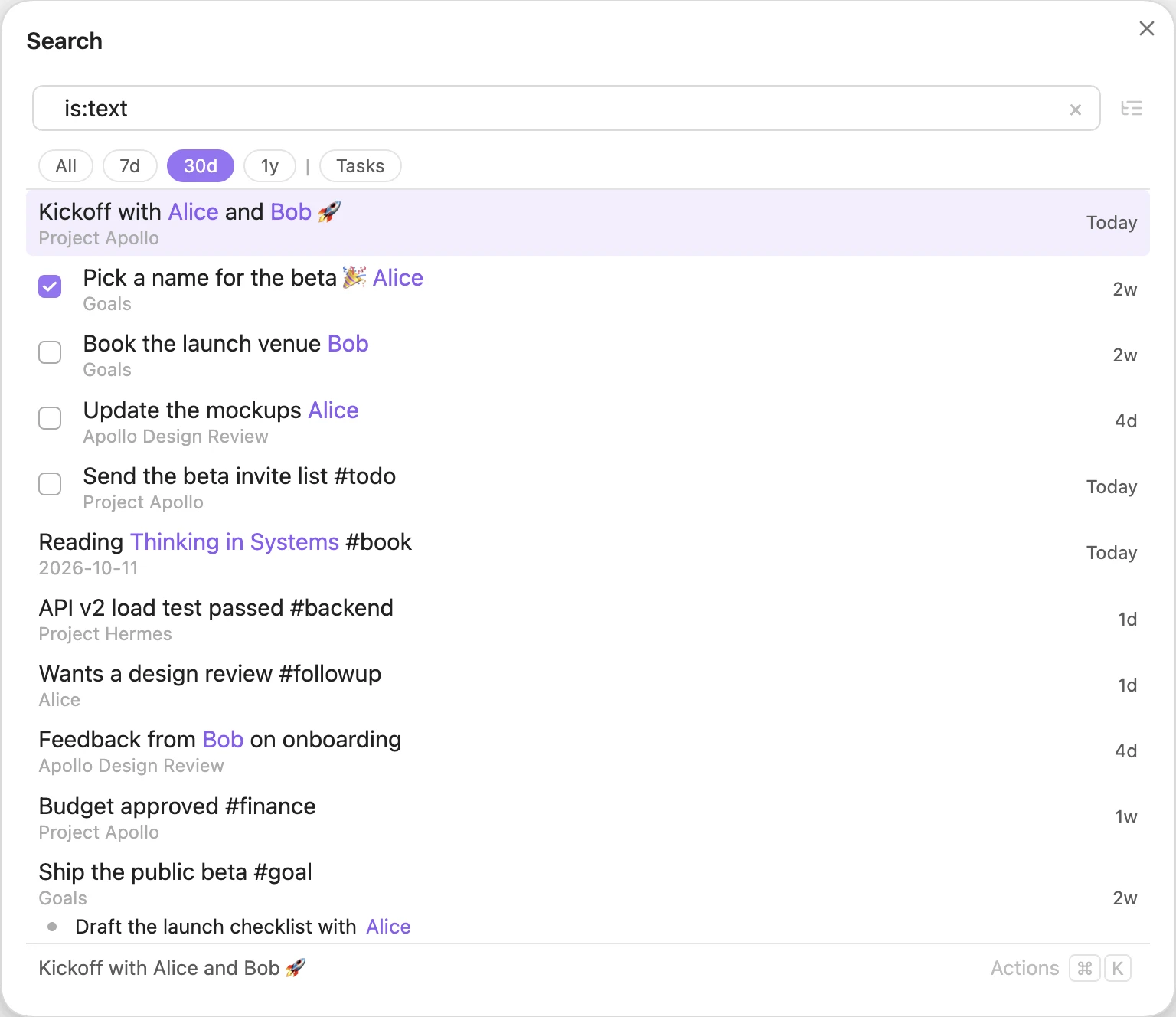
Task: Follow Bob link in 'Feedback from Bob on onboarding'
Action: tap(223, 739)
